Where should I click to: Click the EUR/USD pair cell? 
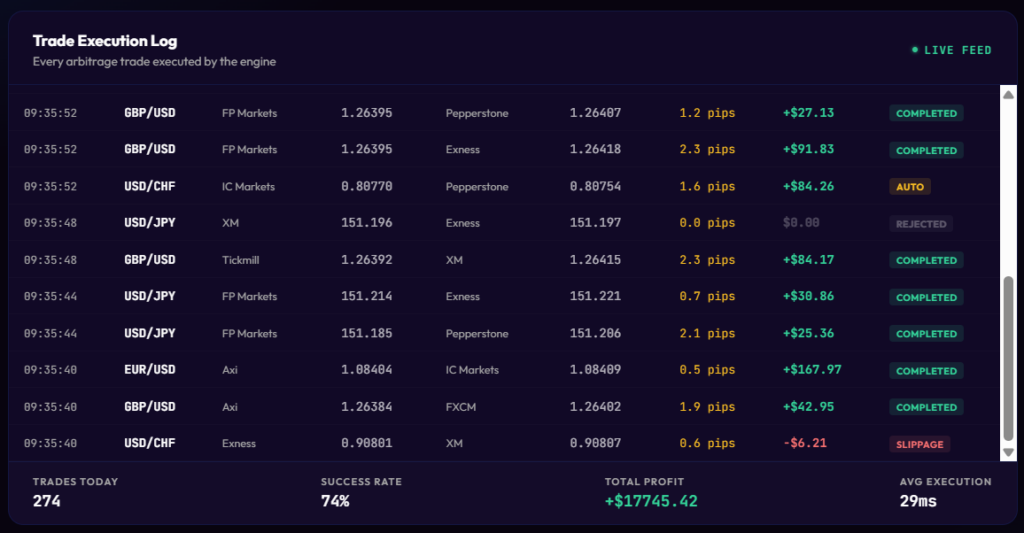tap(150, 370)
